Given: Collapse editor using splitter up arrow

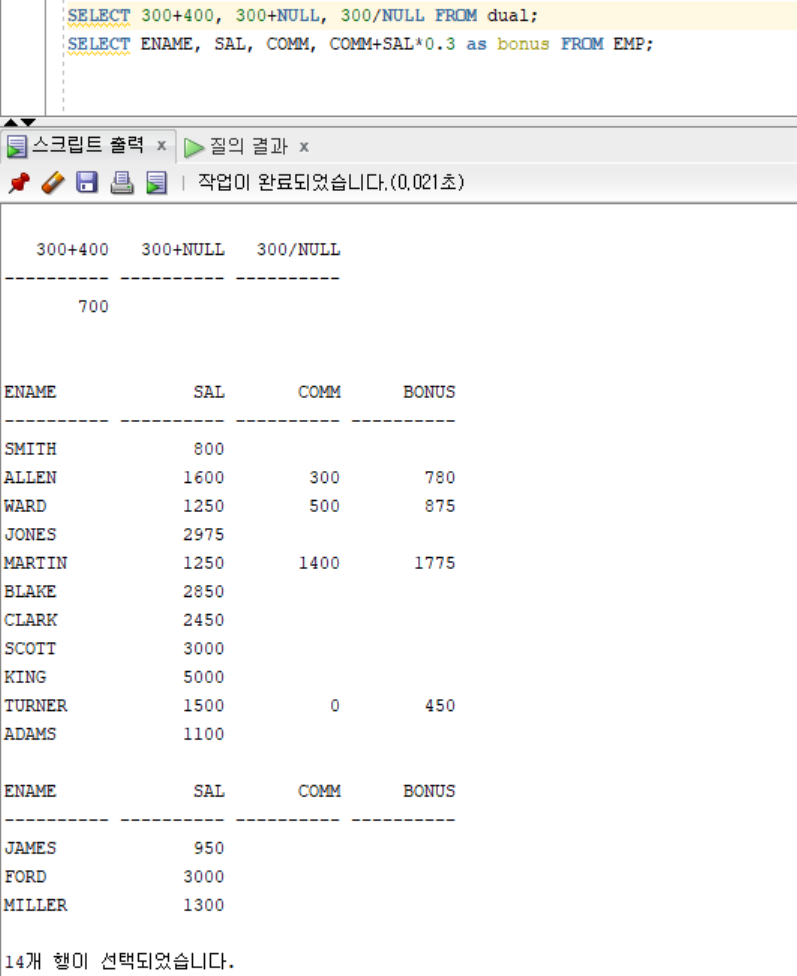Looking at the screenshot, I should [10, 122].
